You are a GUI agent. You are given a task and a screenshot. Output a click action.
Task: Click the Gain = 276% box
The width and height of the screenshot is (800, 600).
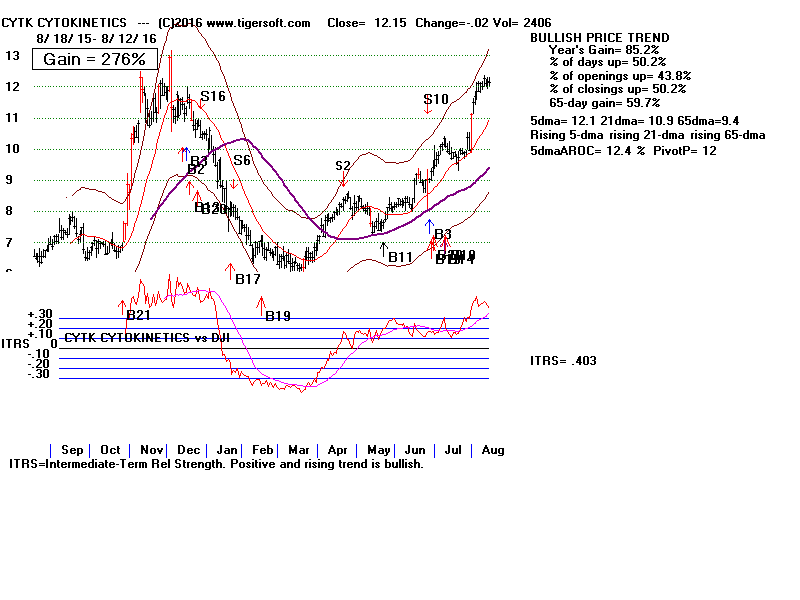coord(95,60)
